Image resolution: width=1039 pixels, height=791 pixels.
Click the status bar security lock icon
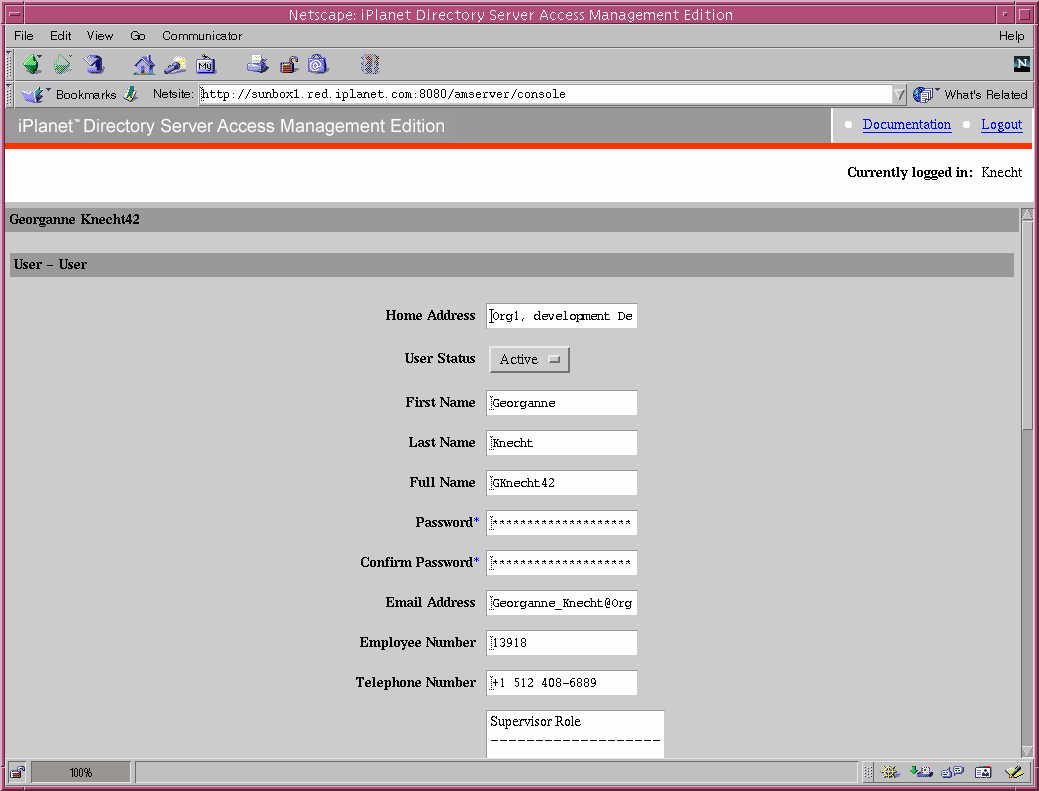17,772
